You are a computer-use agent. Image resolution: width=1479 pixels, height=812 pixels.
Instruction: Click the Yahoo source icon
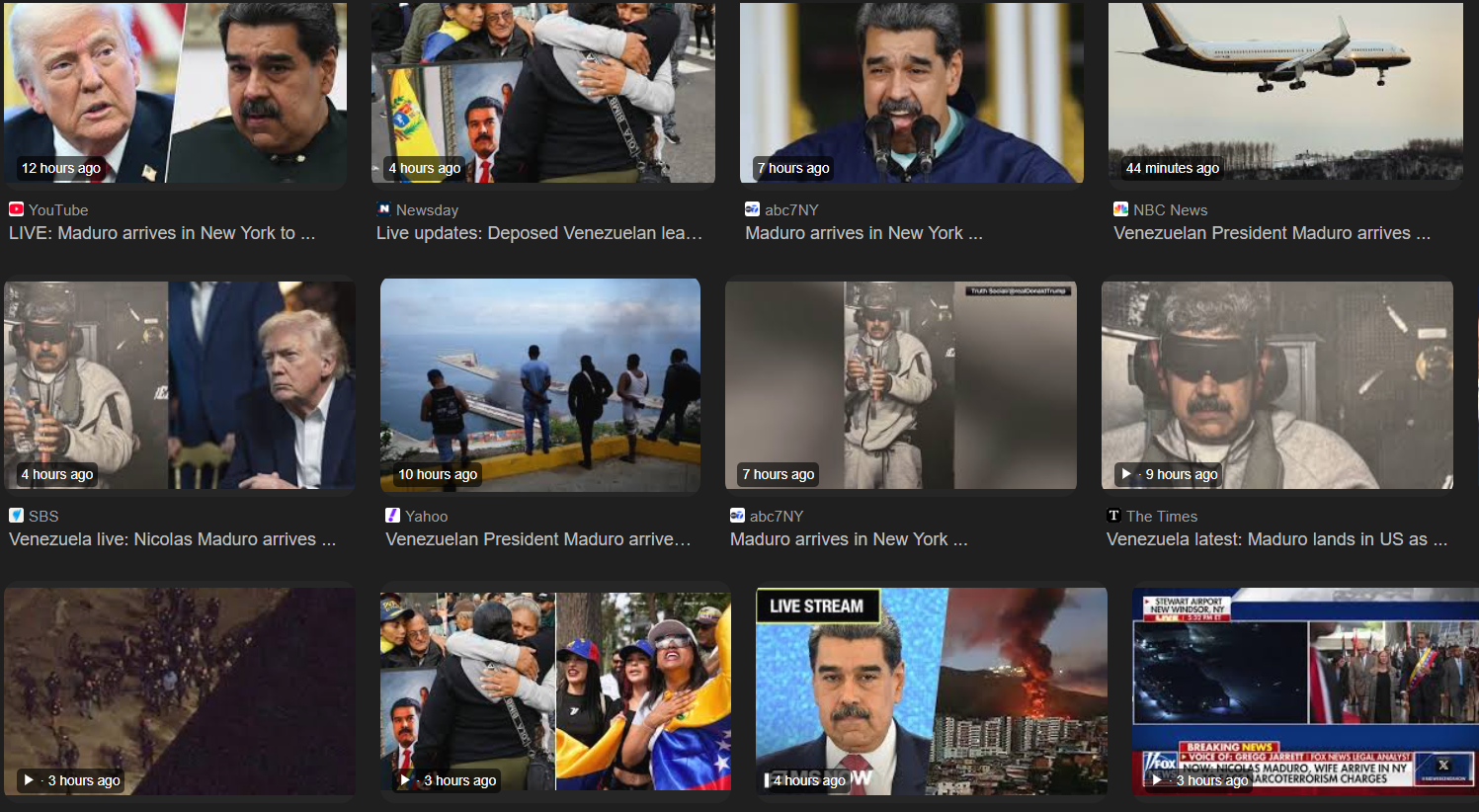pos(392,515)
